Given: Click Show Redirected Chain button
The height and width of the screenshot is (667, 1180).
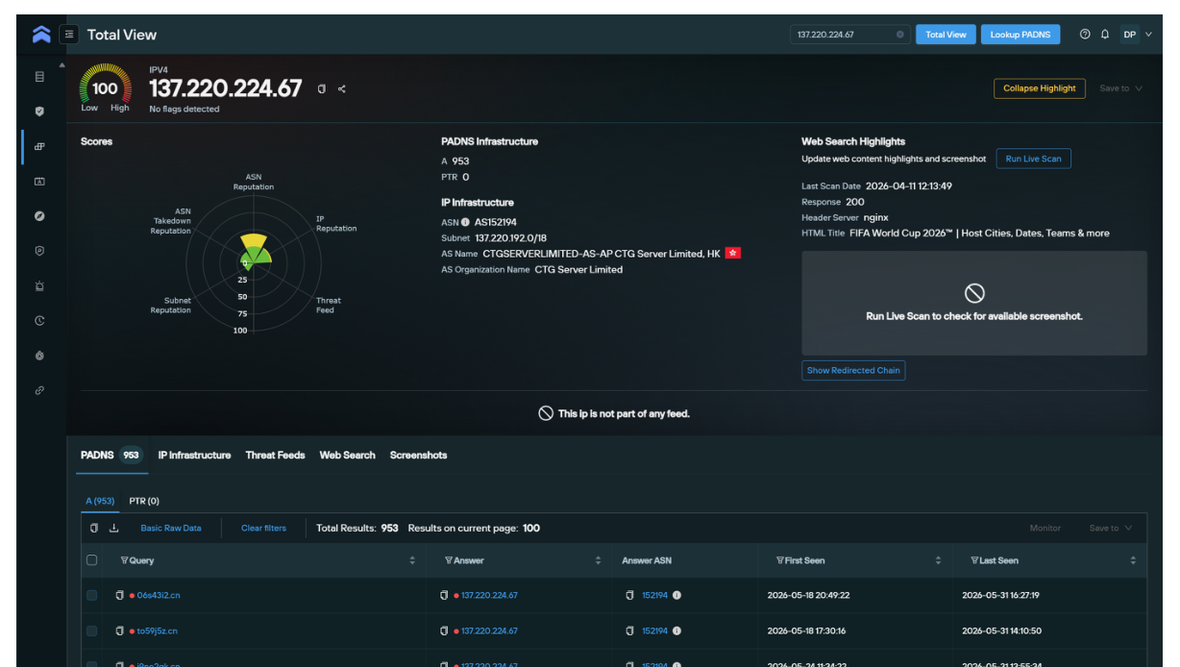Looking at the screenshot, I should click(x=853, y=370).
